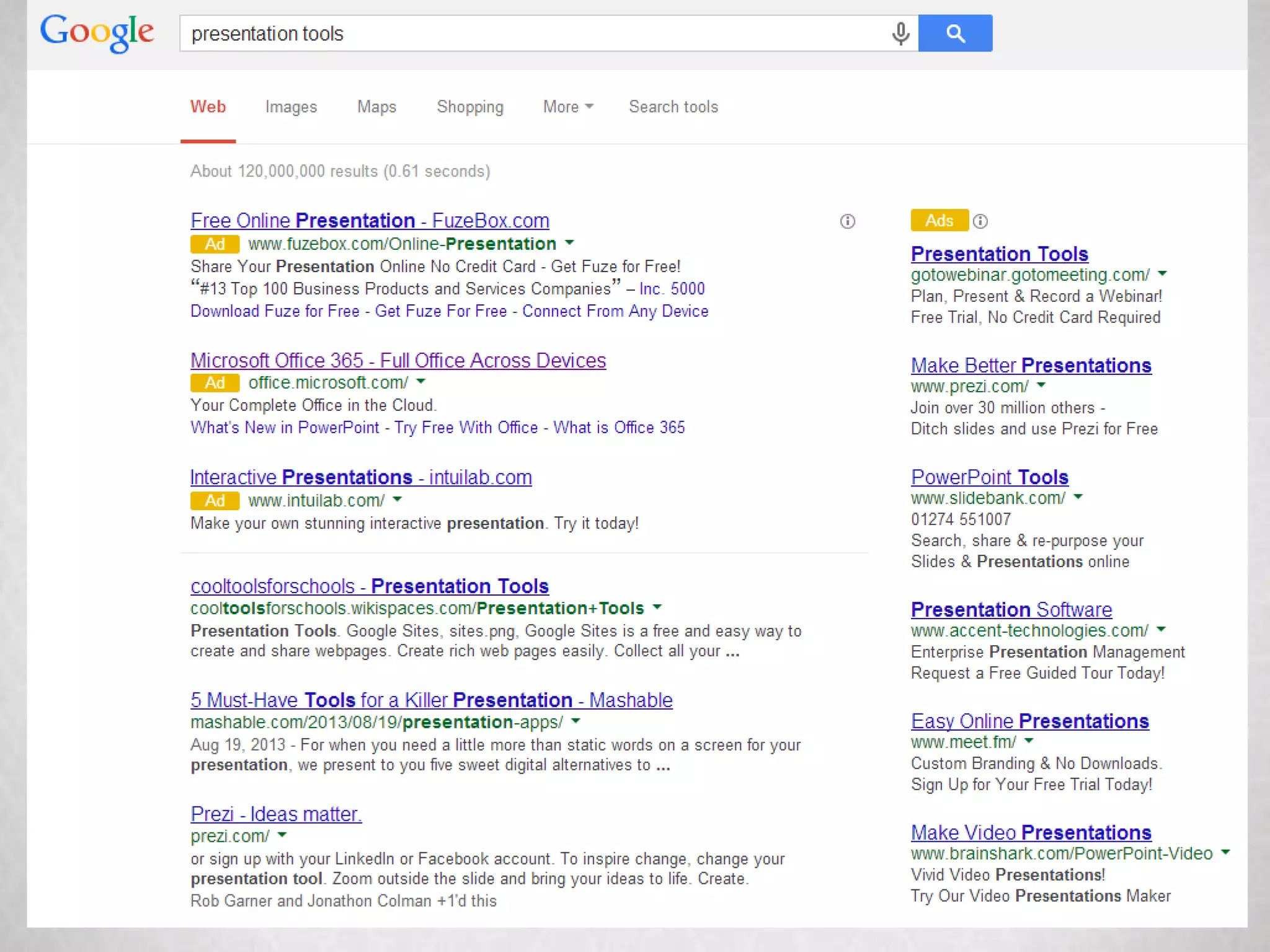Click the yellow Ads badge in sidebar
The image size is (1270, 952).
point(939,221)
